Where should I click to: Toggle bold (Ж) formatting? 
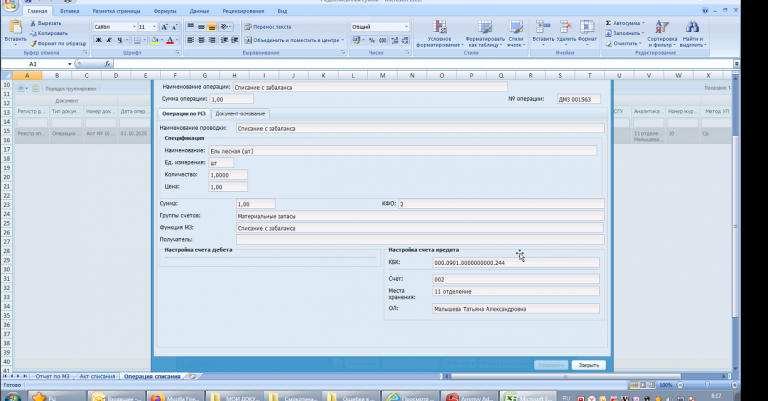click(x=98, y=40)
